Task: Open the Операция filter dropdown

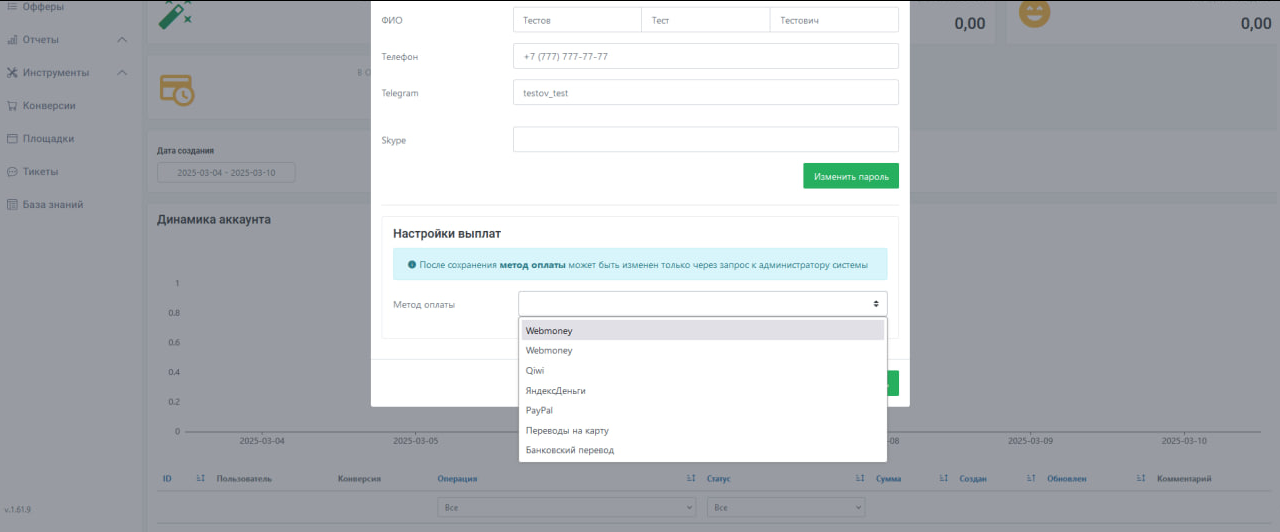Action: pyautogui.click(x=566, y=508)
